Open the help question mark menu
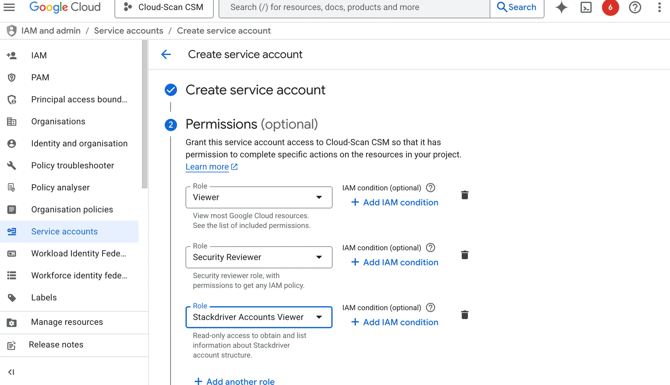The image size is (670, 385). pyautogui.click(x=635, y=7)
